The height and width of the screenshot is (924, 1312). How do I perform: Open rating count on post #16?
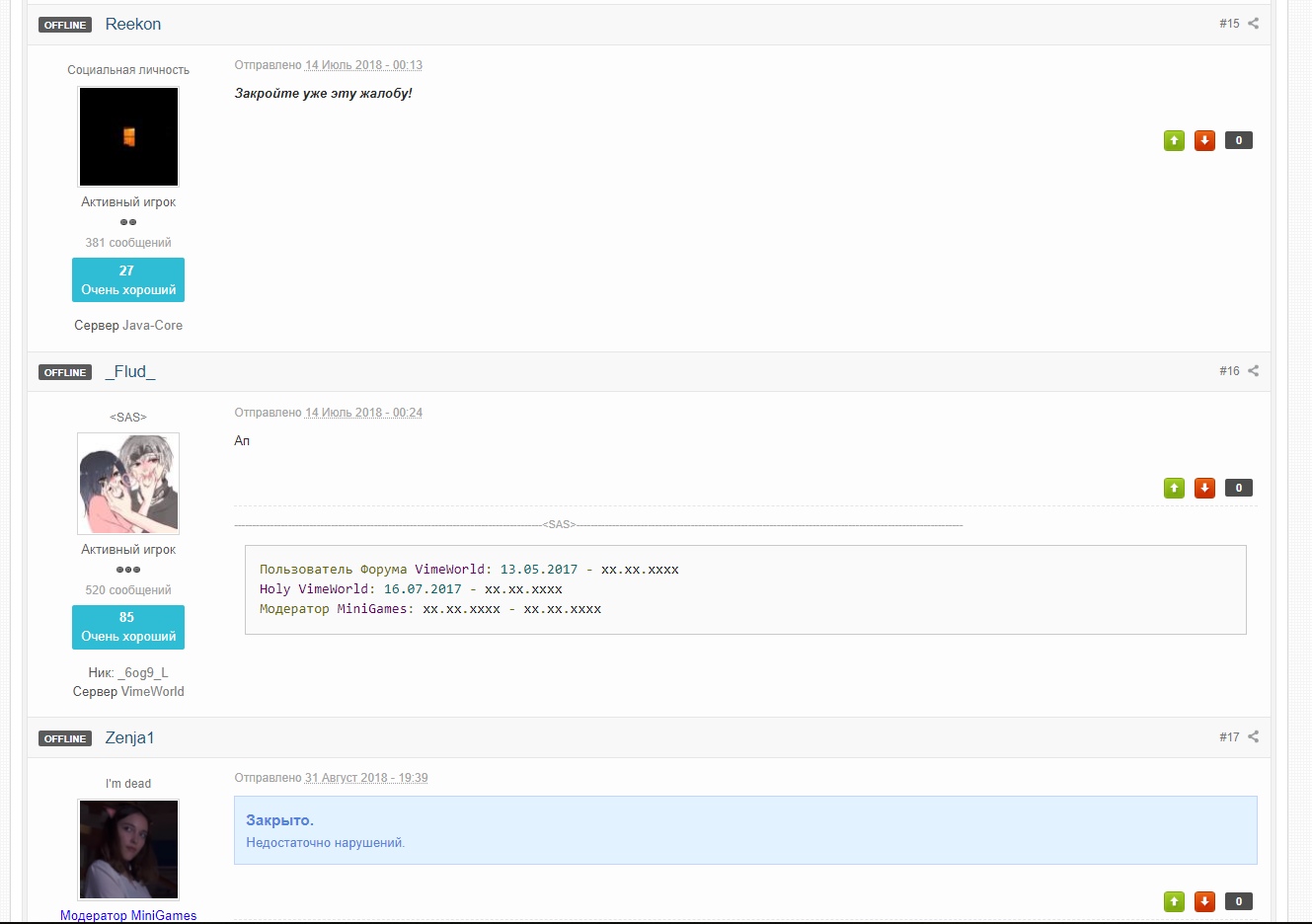[1239, 488]
